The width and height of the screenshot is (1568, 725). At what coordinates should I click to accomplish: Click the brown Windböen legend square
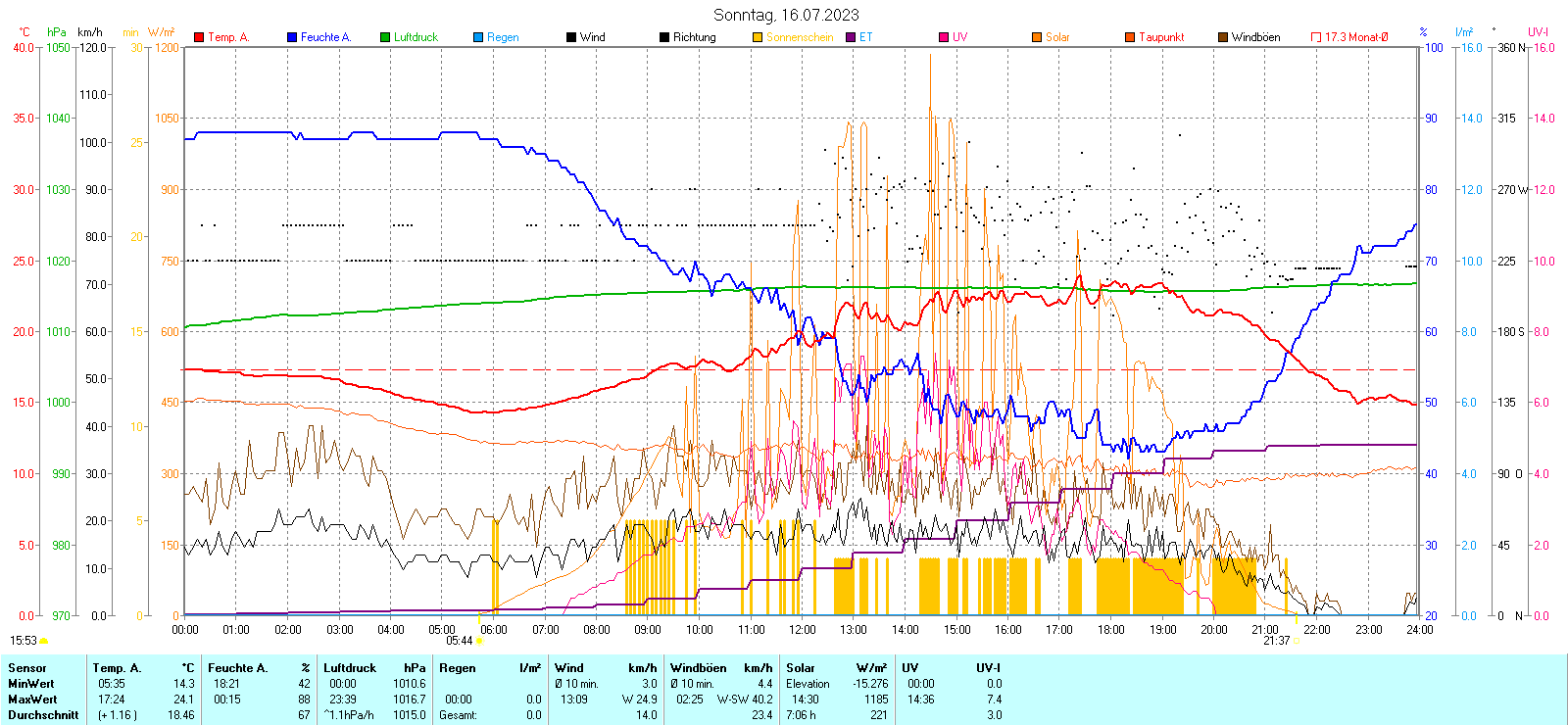(1223, 37)
